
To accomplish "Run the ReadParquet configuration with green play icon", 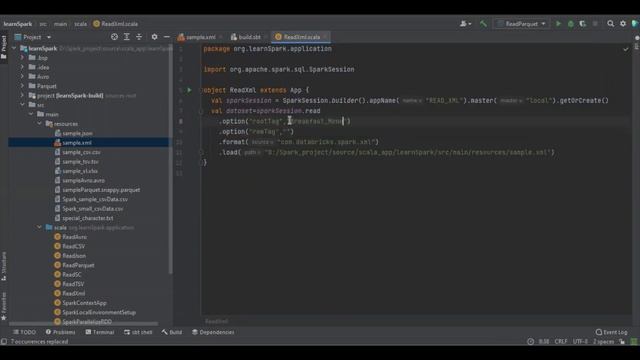I will tap(558, 24).
